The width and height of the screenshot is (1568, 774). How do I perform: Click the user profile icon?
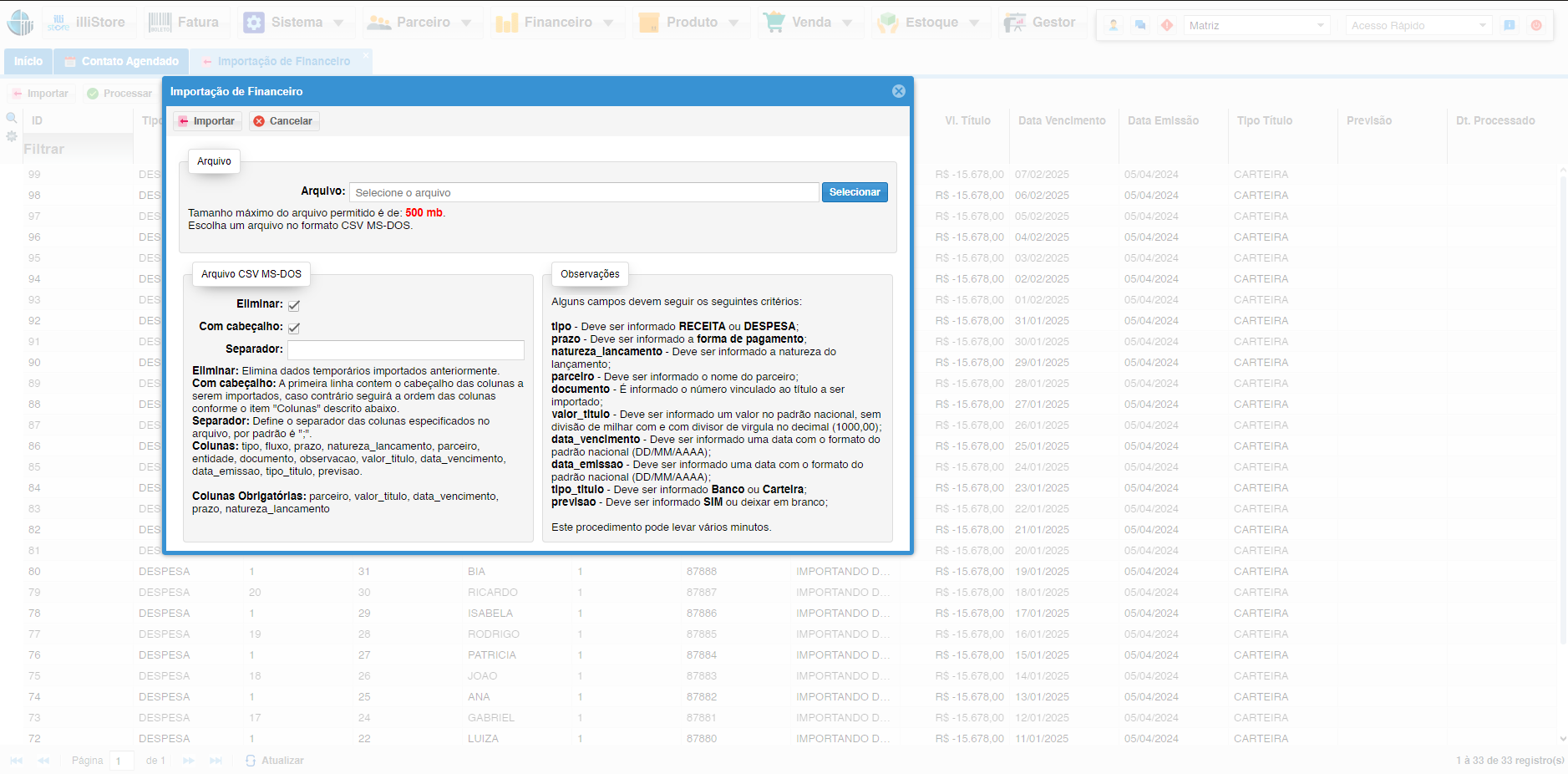coord(1114,26)
